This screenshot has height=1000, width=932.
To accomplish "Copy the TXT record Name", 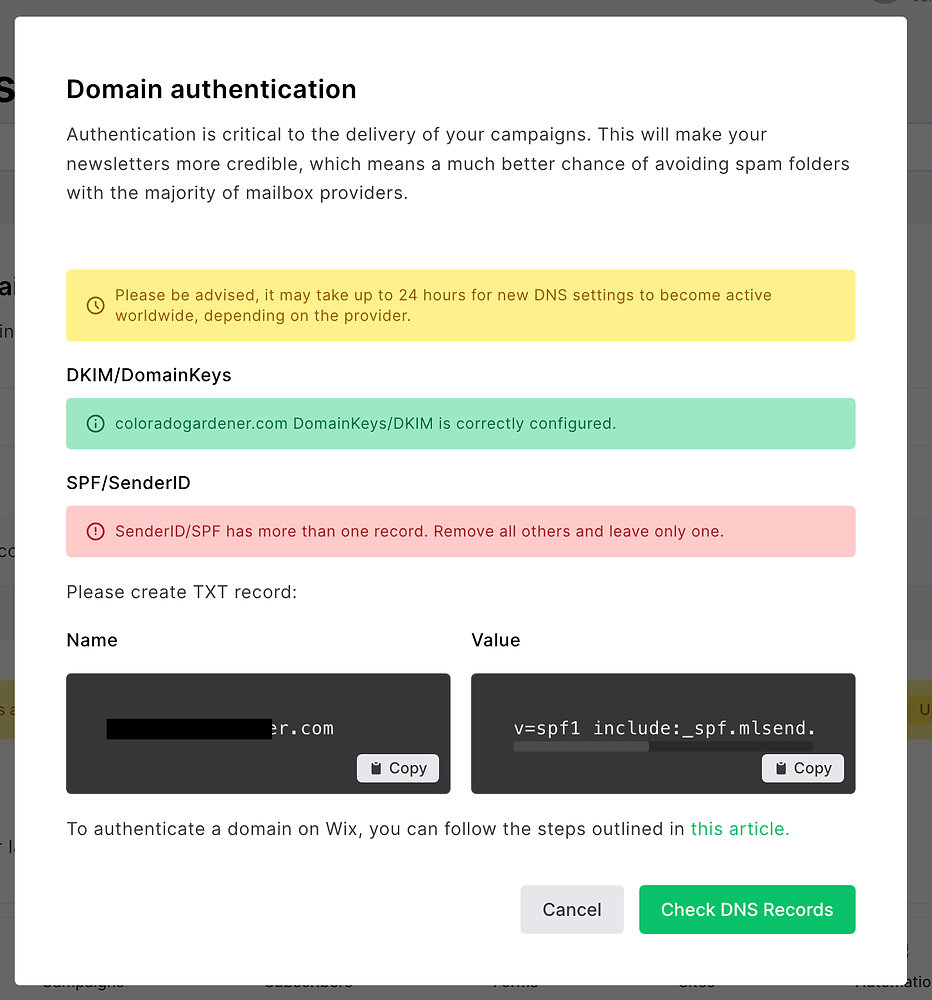I will click(397, 768).
